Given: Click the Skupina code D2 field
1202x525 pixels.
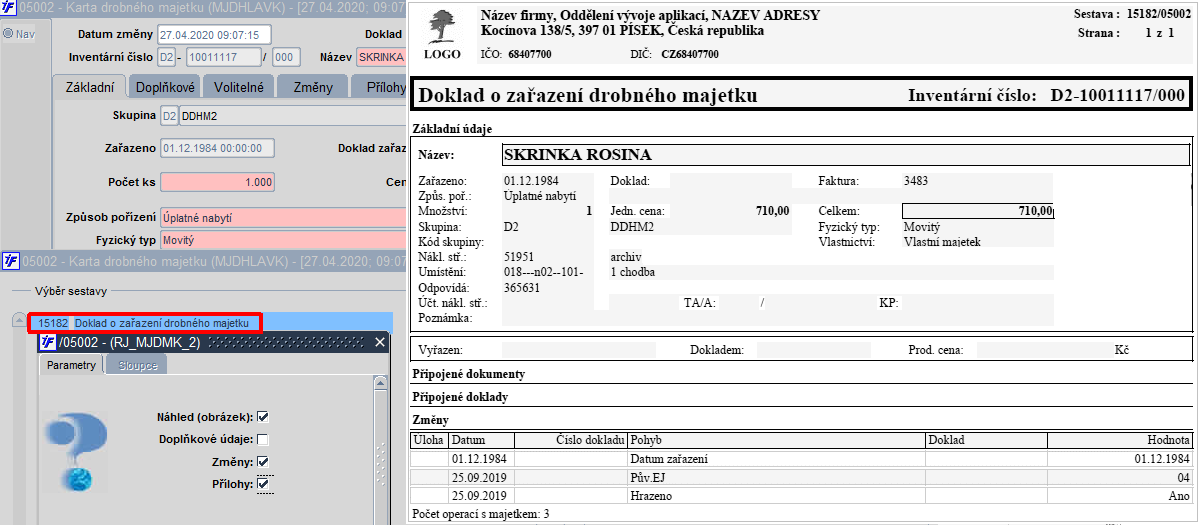Looking at the screenshot, I should point(169,116).
